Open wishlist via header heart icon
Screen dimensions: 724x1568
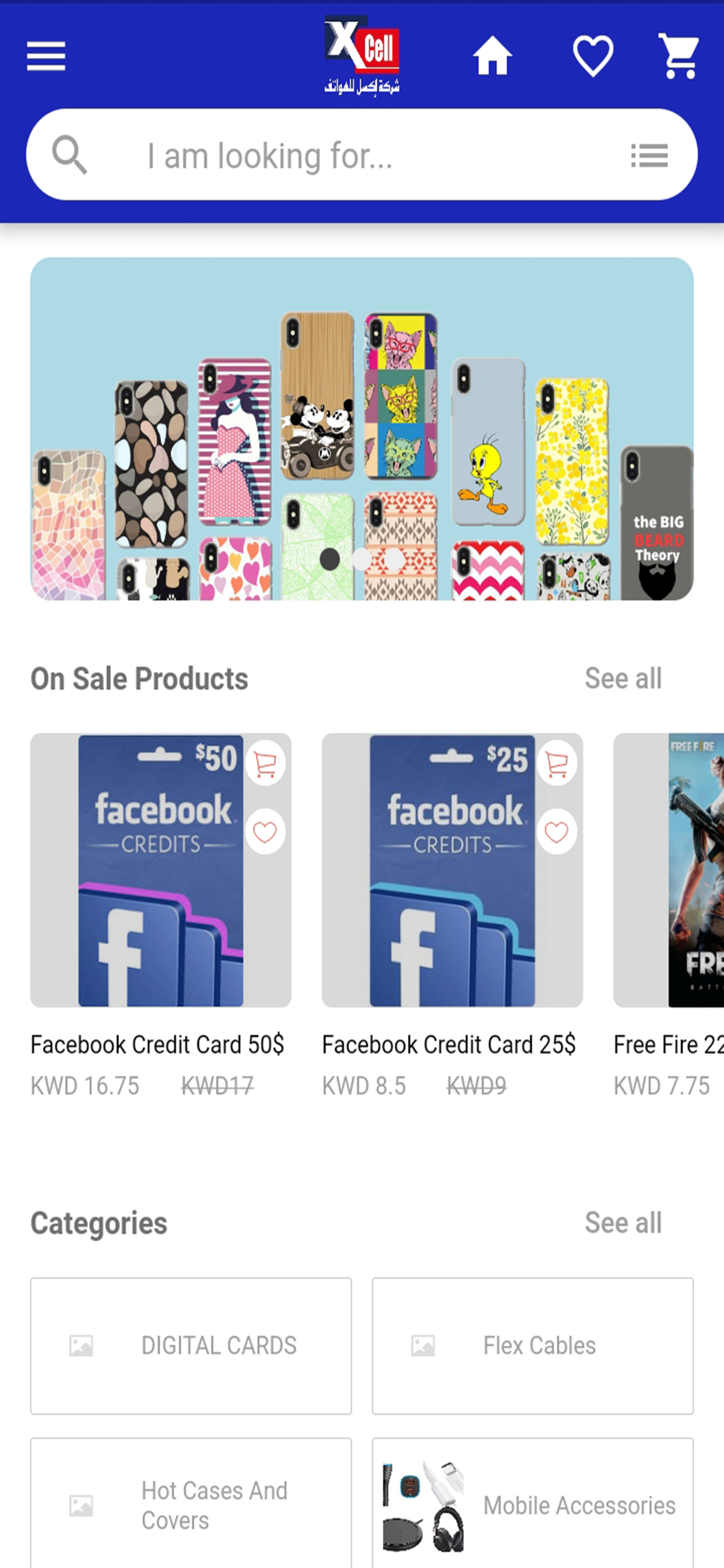coord(593,56)
